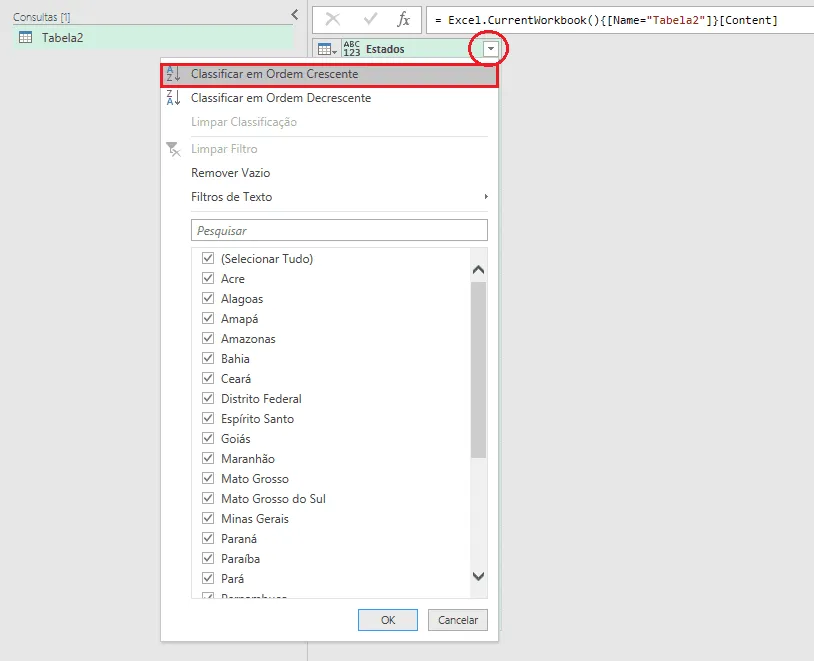814x661 pixels.
Task: Open the Estados column filter dropdown arrow
Action: (x=491, y=49)
